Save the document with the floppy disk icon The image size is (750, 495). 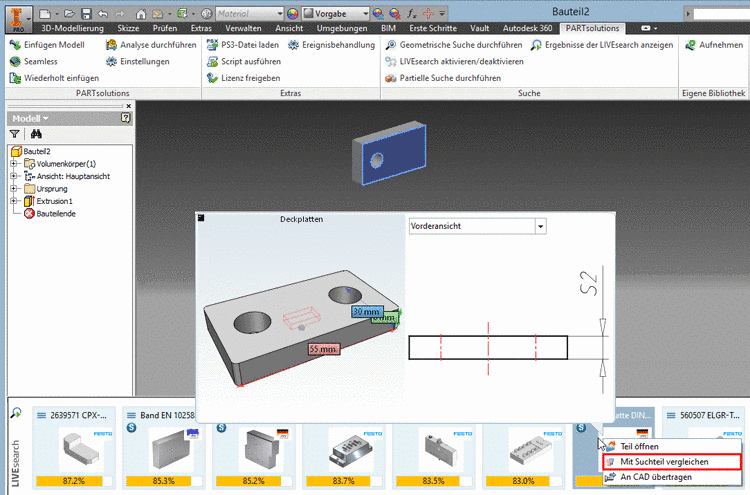pos(86,14)
